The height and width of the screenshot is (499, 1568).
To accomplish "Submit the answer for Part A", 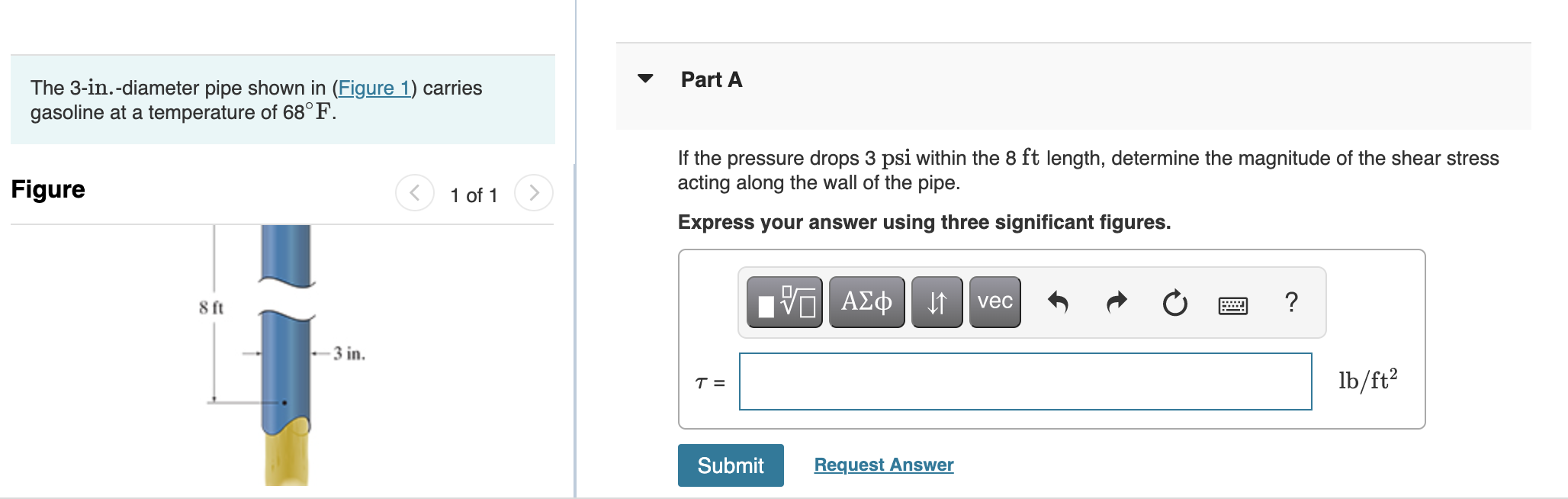I will point(730,465).
